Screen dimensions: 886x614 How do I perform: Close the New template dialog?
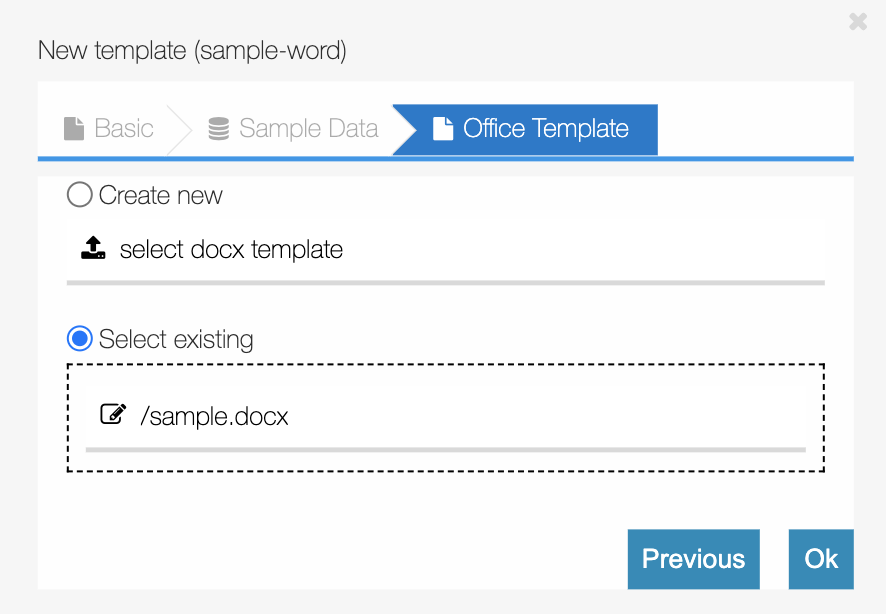(x=858, y=21)
